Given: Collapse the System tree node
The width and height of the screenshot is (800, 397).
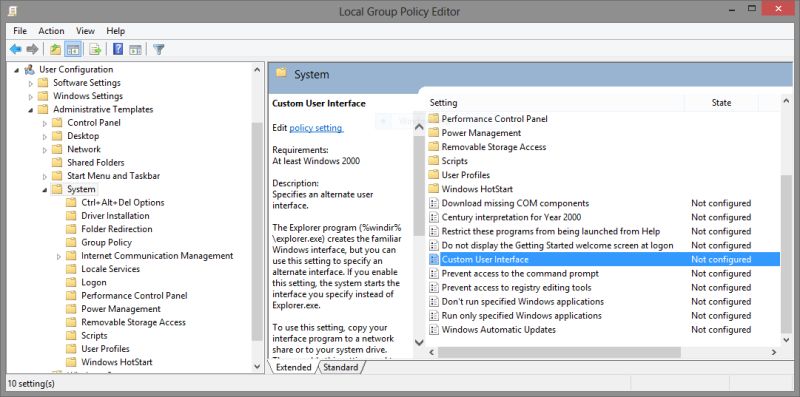Looking at the screenshot, I should pos(45,190).
